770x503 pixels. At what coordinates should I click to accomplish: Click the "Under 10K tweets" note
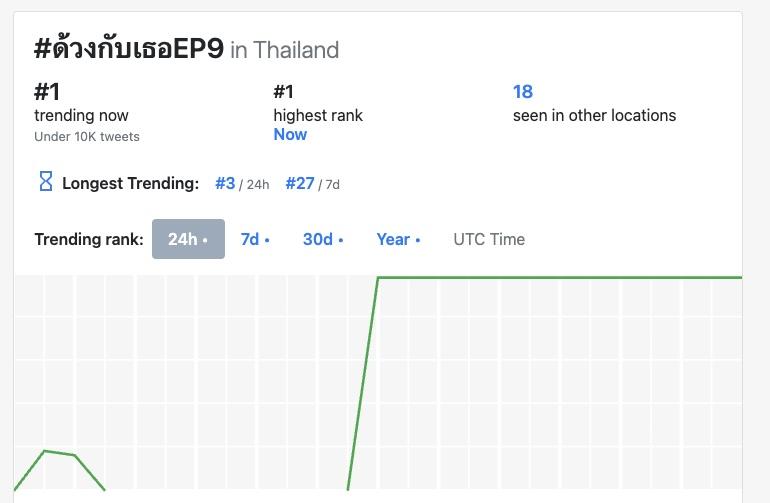click(87, 136)
